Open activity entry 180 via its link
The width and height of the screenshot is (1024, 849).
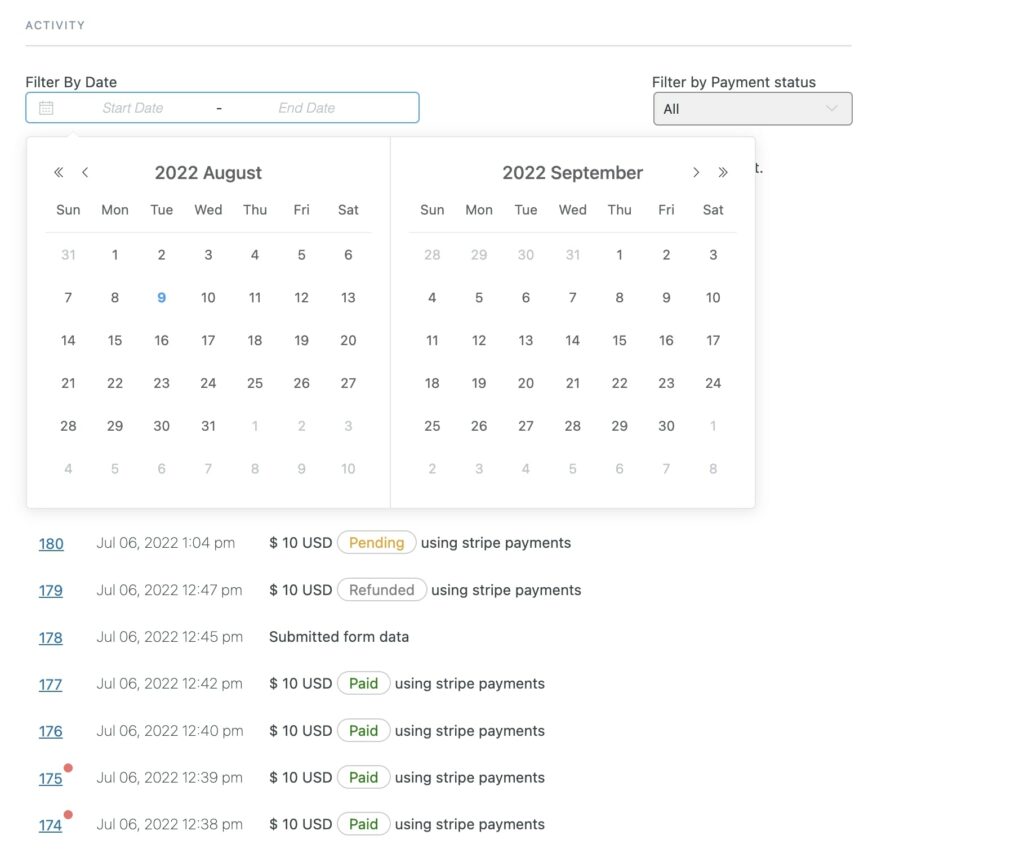coord(51,544)
